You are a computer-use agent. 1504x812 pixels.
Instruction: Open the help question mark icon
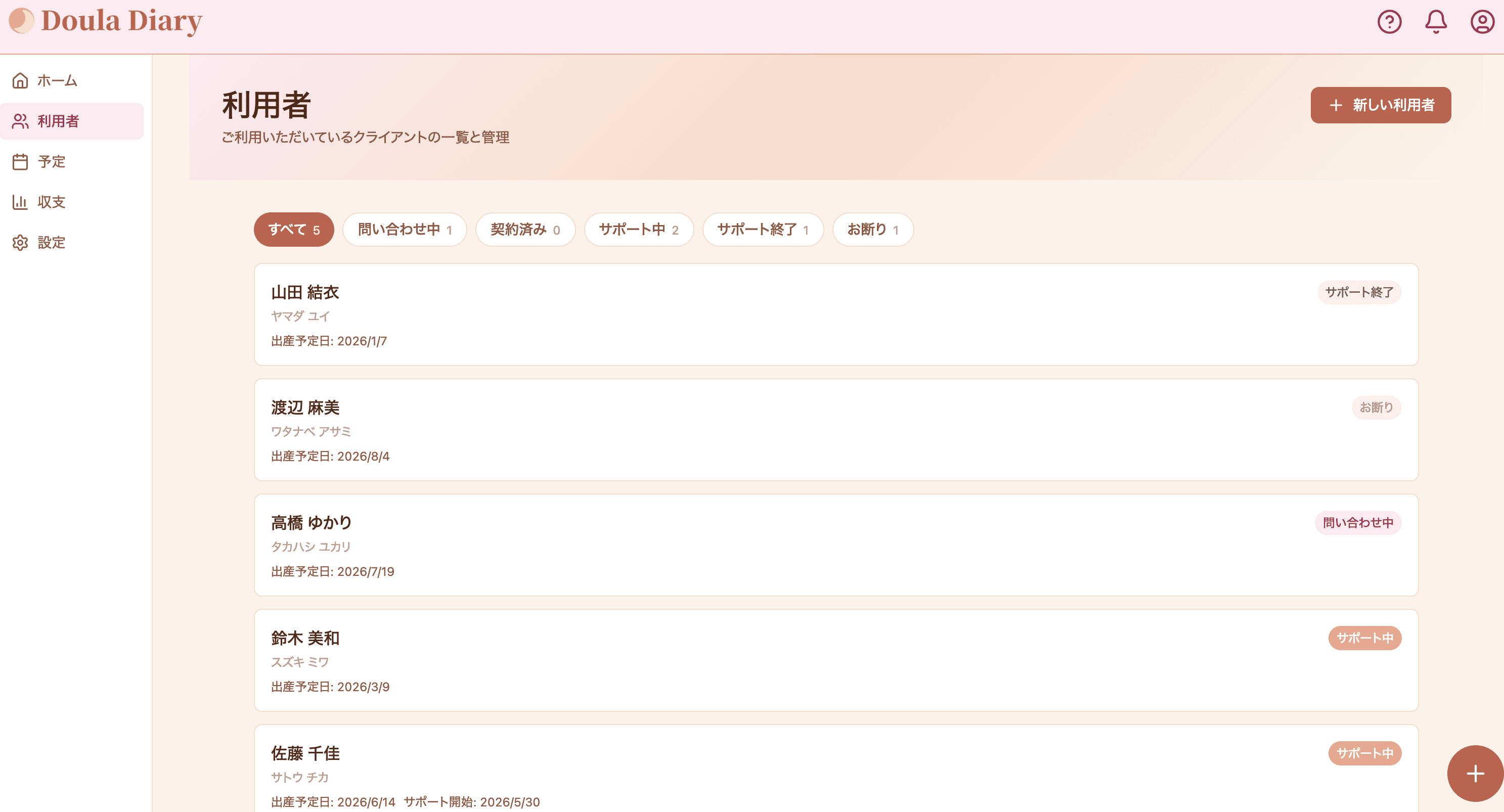tap(1390, 22)
